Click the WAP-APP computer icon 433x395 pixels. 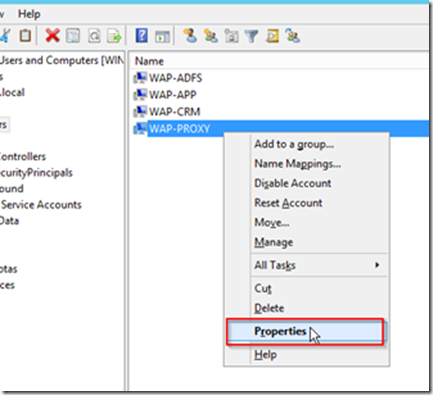click(140, 94)
